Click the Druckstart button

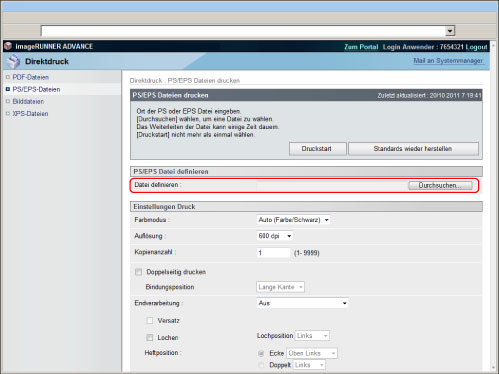click(317, 149)
